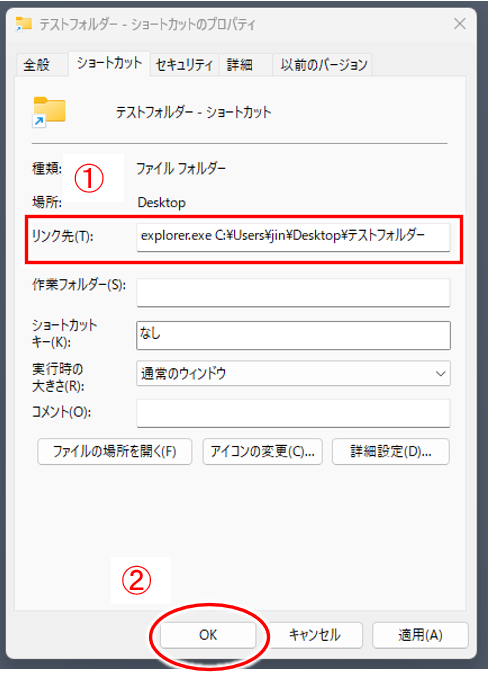Open the 実行時の大きさ dropdown arrow
This screenshot has width=488, height=676.
(440, 373)
